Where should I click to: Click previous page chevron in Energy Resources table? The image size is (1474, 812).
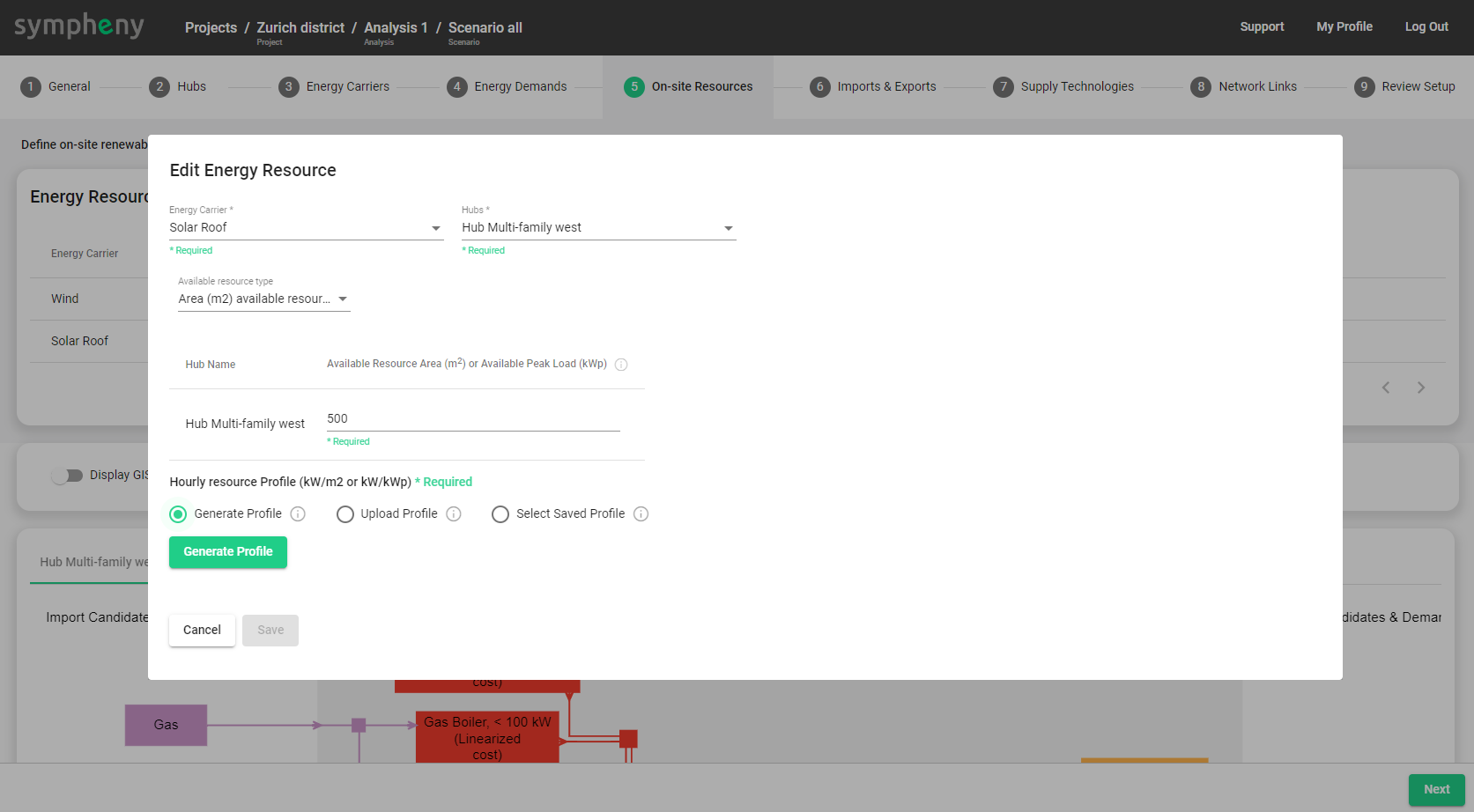pos(1386,388)
